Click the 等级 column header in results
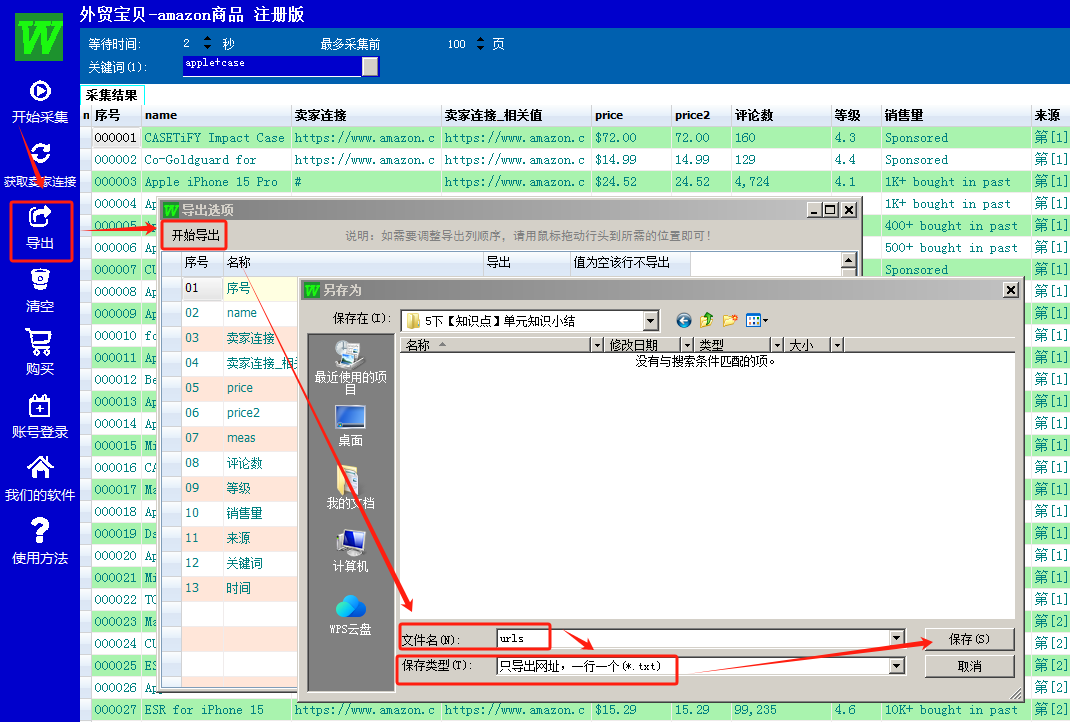Screen dimensions: 1070x722 click(857, 115)
